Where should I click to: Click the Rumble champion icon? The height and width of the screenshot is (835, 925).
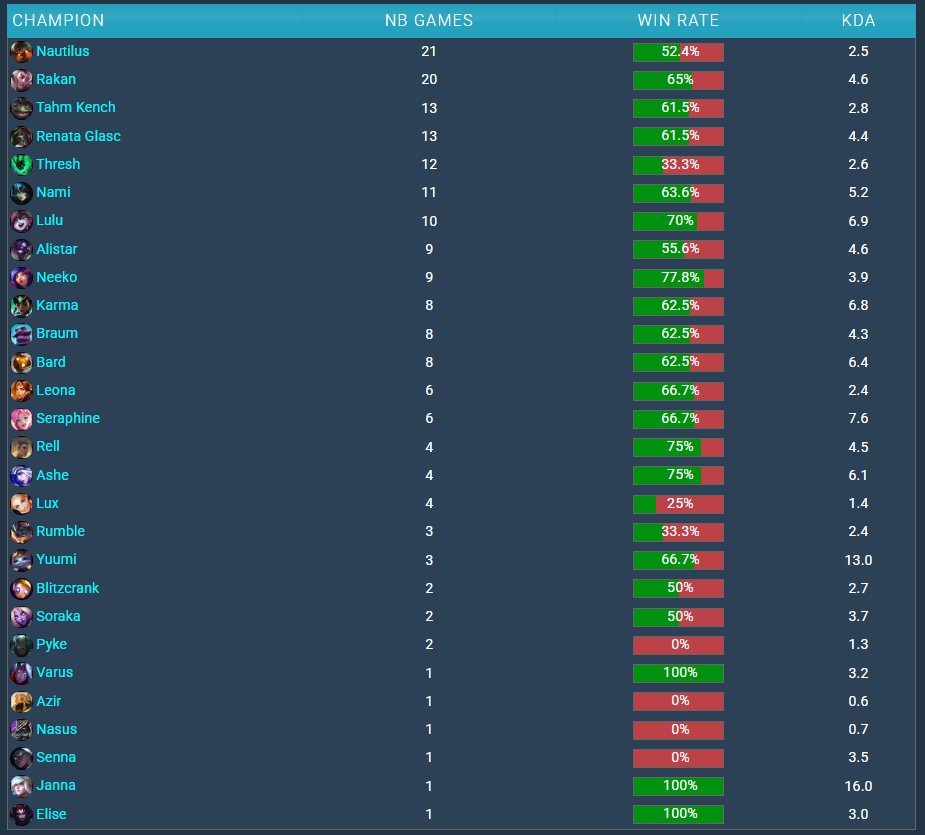coord(21,532)
